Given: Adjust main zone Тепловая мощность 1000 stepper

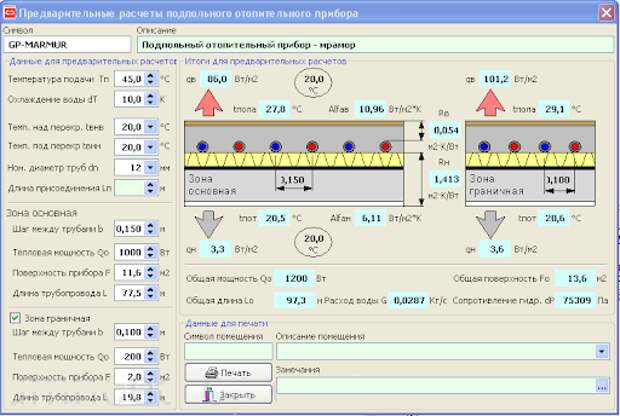Looking at the screenshot, I should (150, 252).
